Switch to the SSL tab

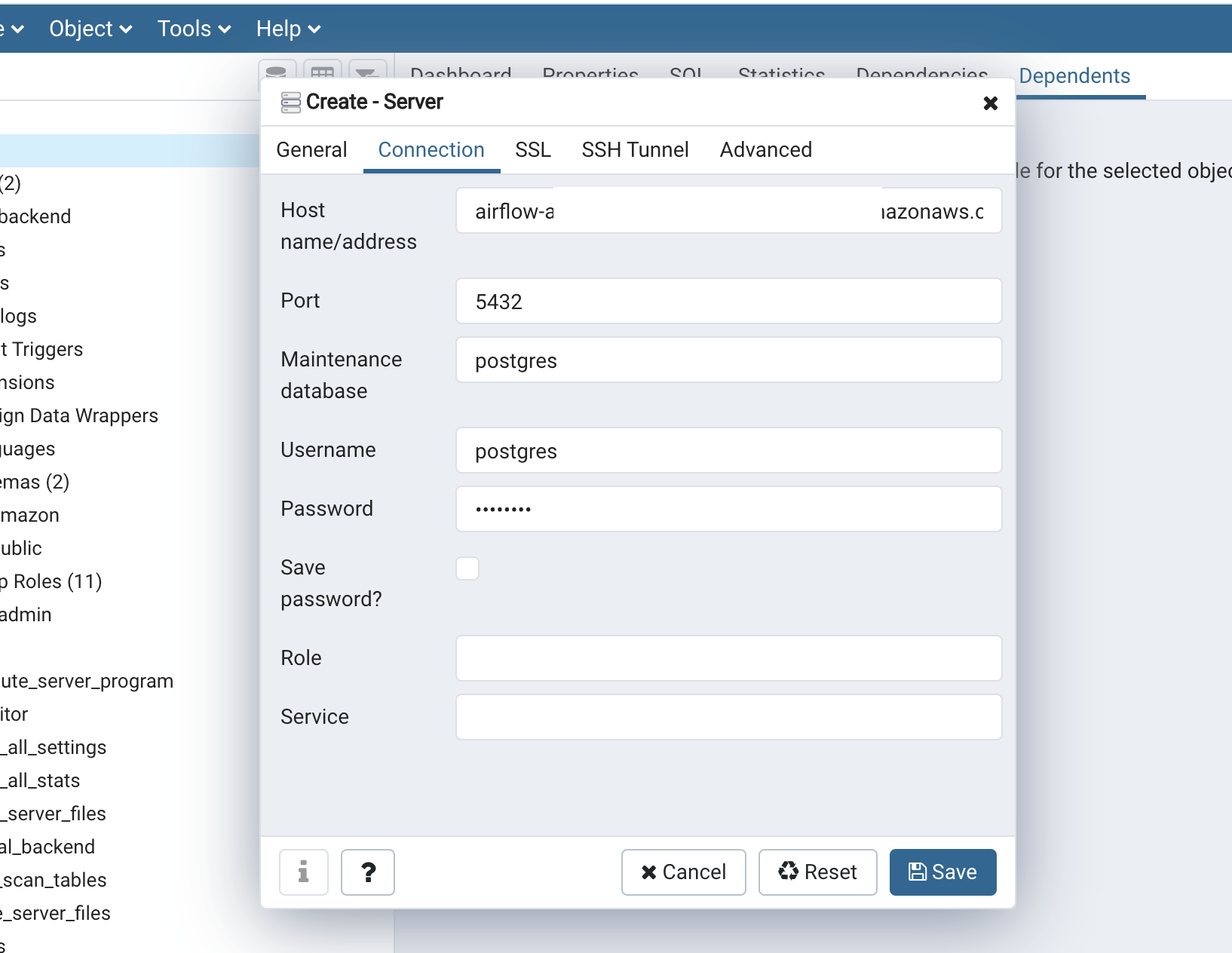pos(533,149)
